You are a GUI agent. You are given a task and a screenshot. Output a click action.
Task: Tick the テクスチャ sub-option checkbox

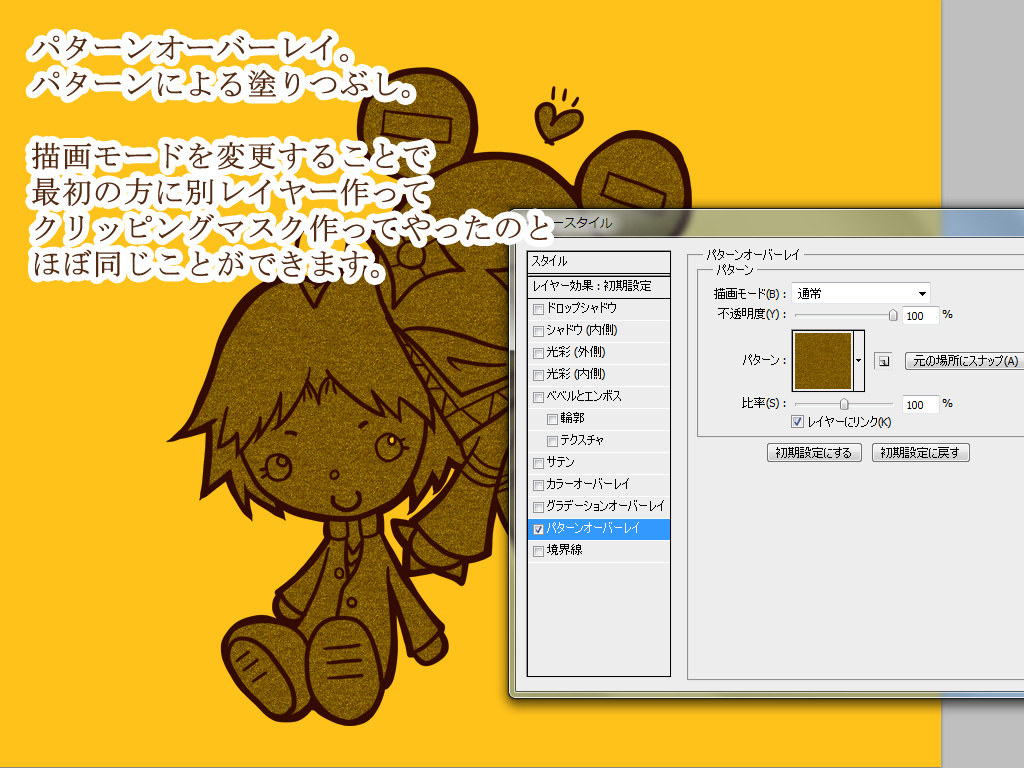point(553,441)
